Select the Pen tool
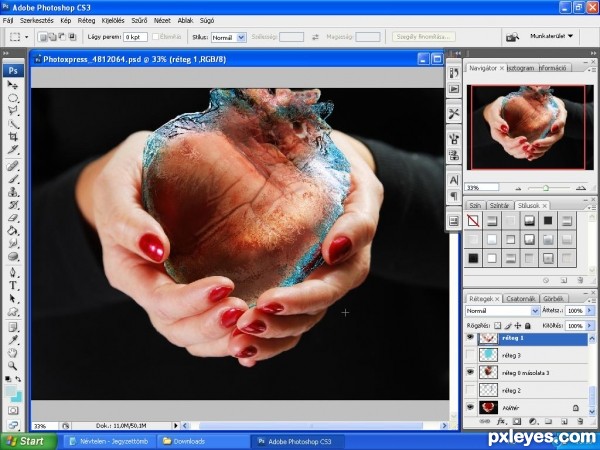Image resolution: width=600 pixels, height=450 pixels. 13,272
